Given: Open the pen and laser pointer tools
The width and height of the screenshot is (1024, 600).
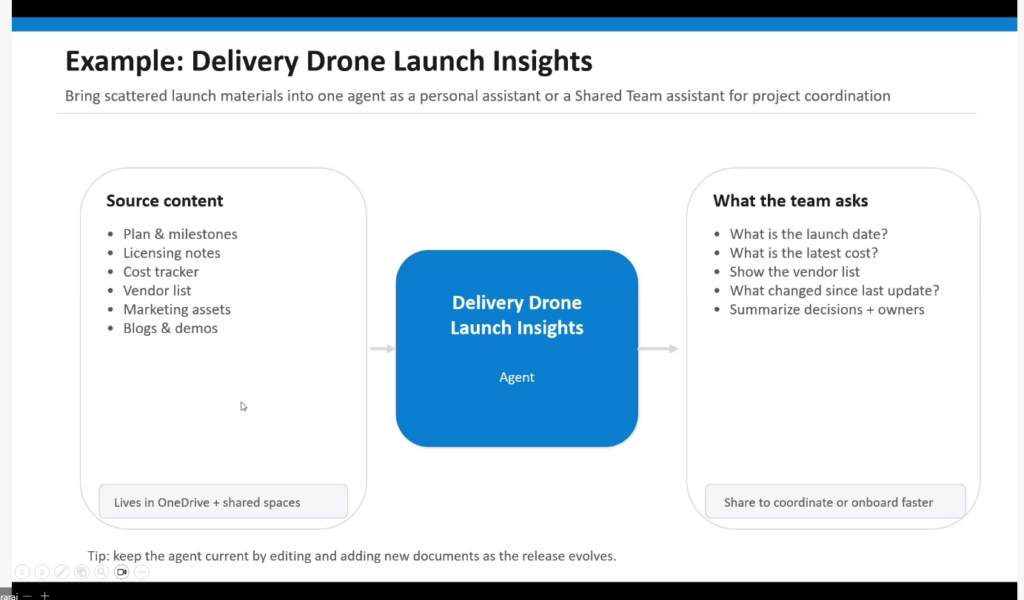Looking at the screenshot, I should pyautogui.click(x=62, y=572).
